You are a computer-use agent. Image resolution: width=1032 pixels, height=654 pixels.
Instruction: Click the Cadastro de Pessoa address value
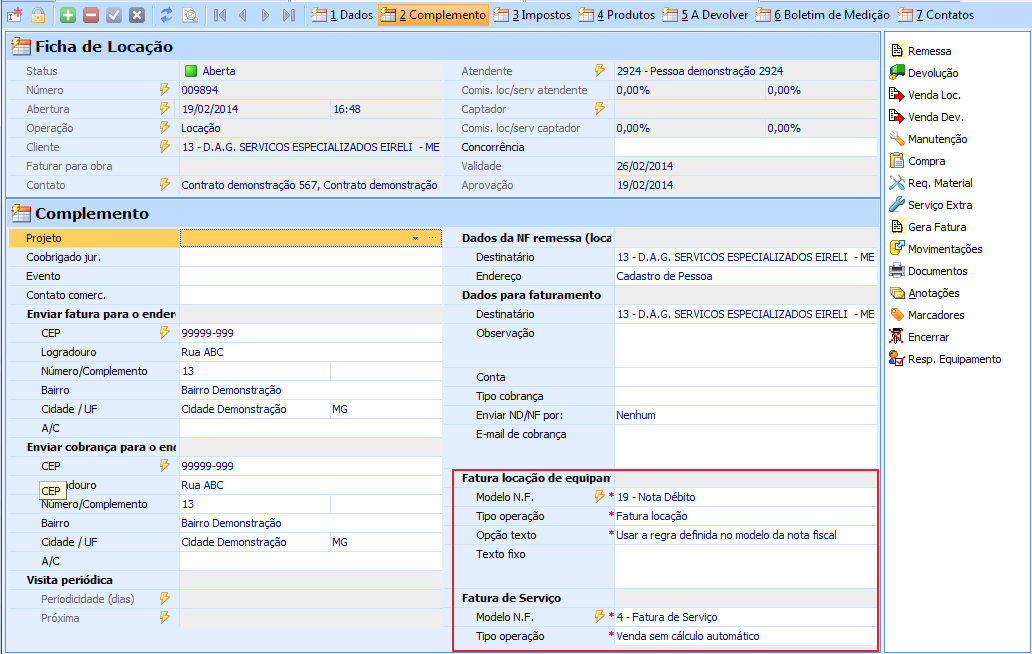coord(664,276)
